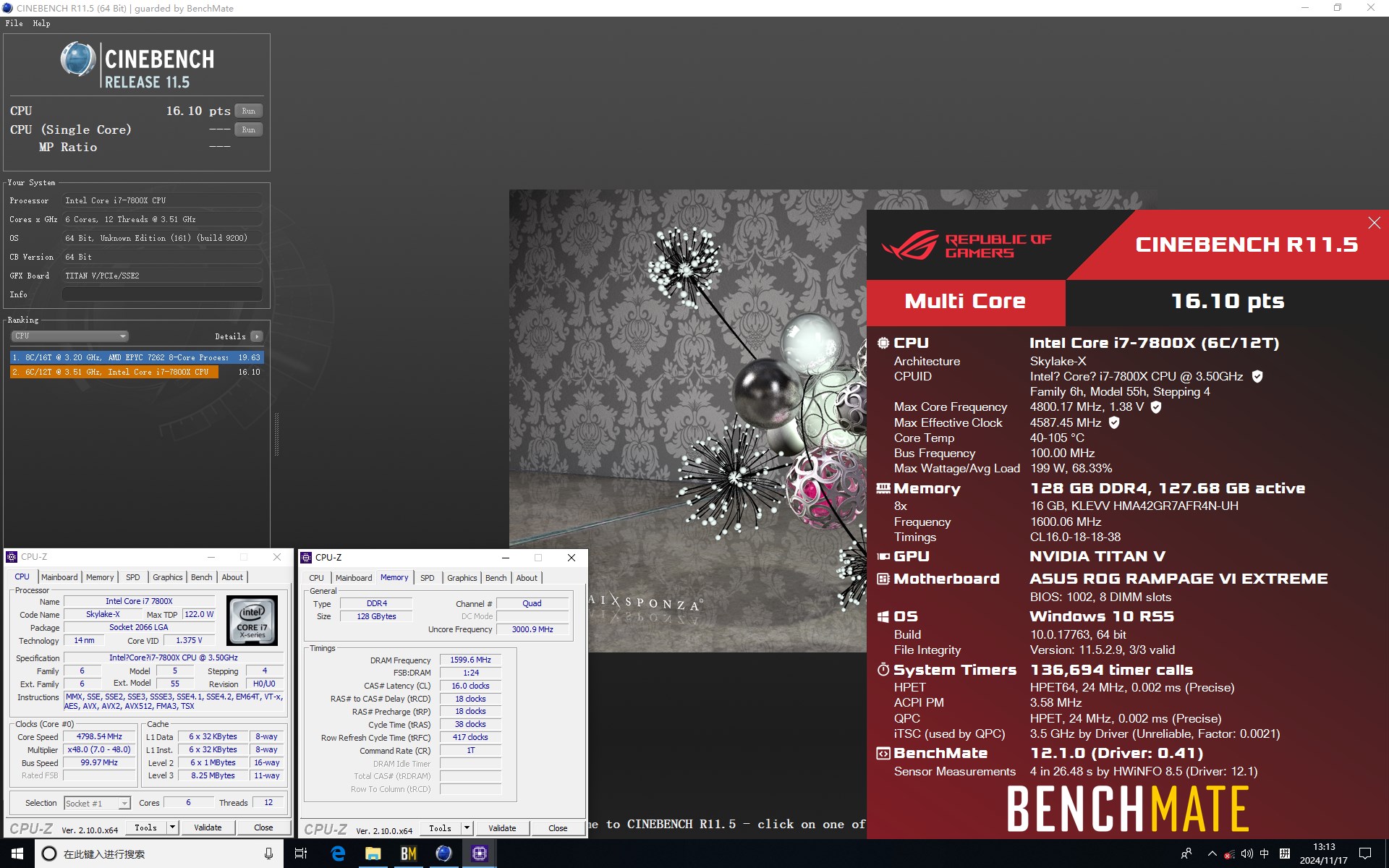Click the Cinebench Release 11.5 logo

tap(137, 65)
